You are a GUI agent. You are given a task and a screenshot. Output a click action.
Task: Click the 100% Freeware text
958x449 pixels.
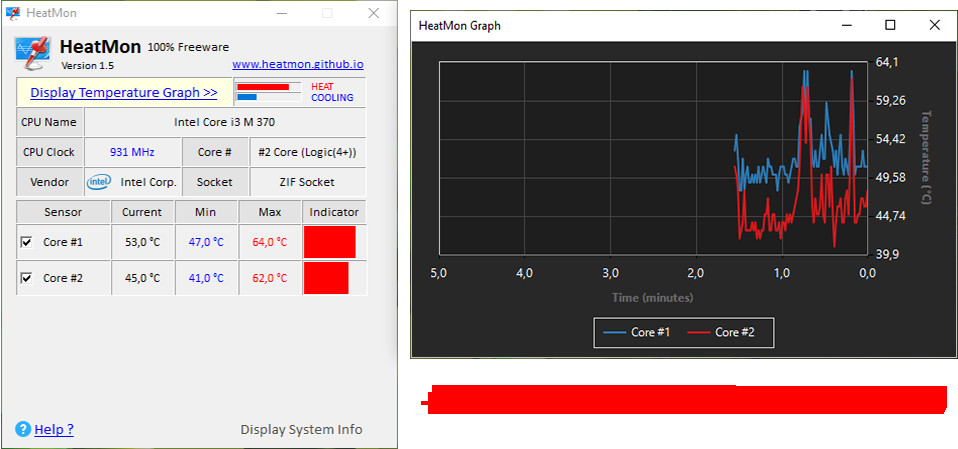pyautogui.click(x=188, y=47)
